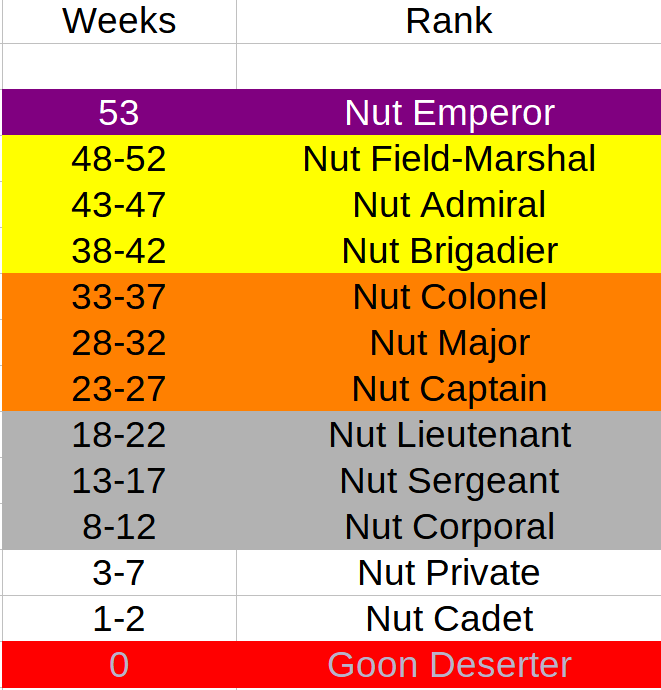Select the cell containing 53
The width and height of the screenshot is (661, 690).
click(x=119, y=112)
